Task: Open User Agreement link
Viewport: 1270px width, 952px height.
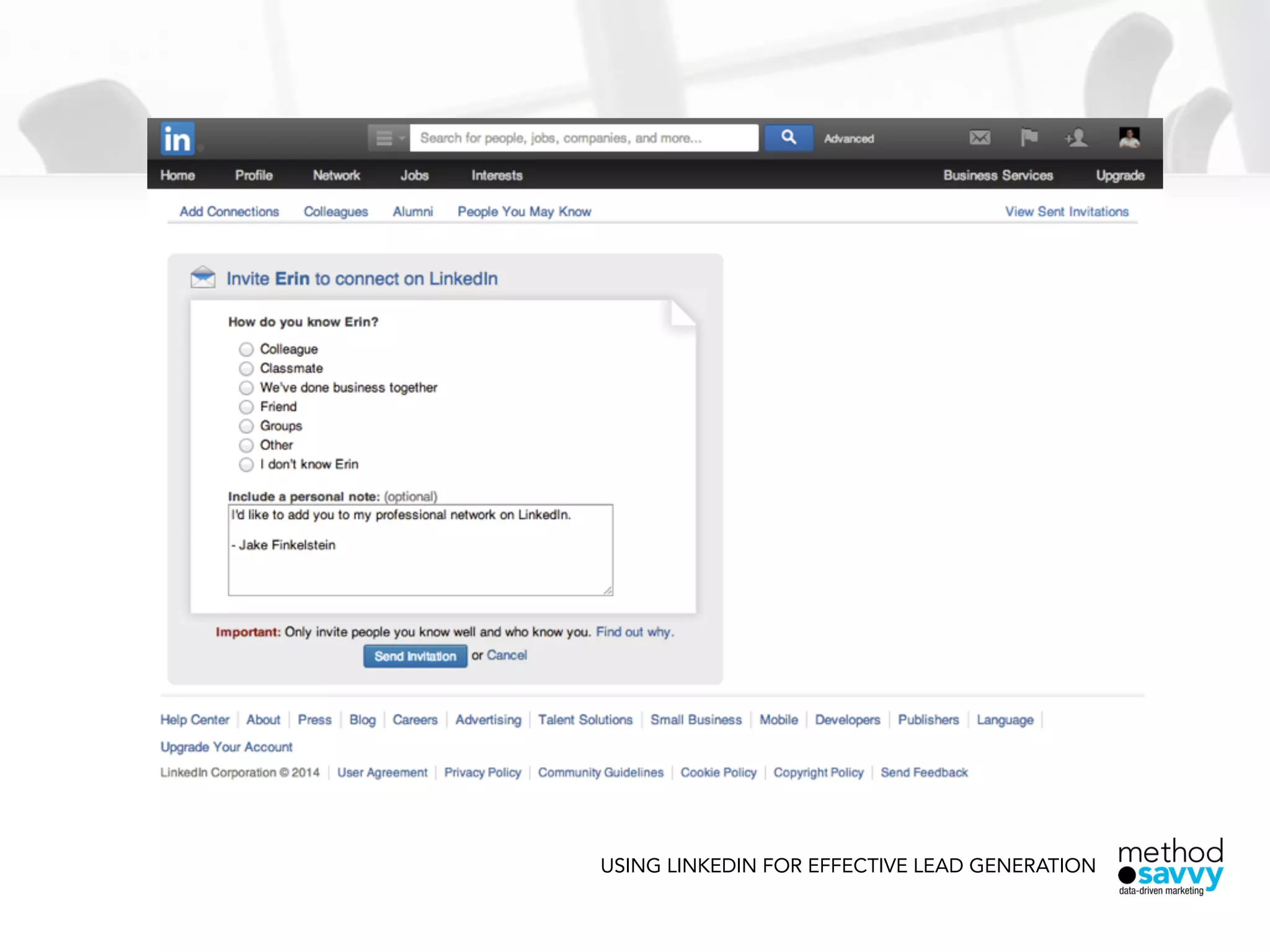Action: click(x=383, y=773)
